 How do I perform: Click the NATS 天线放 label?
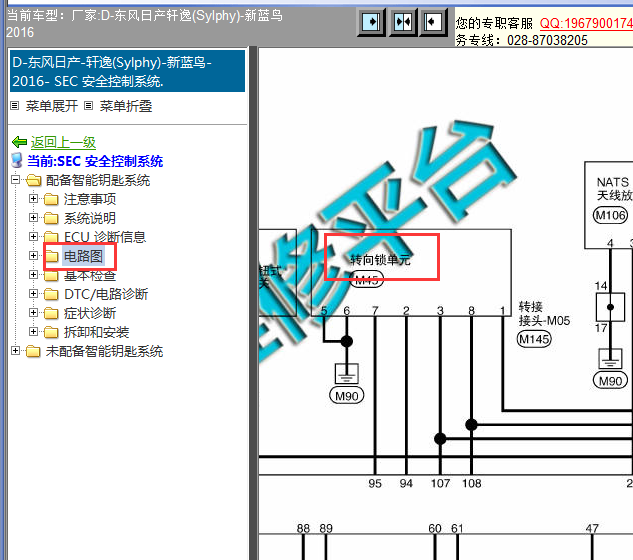point(614,189)
